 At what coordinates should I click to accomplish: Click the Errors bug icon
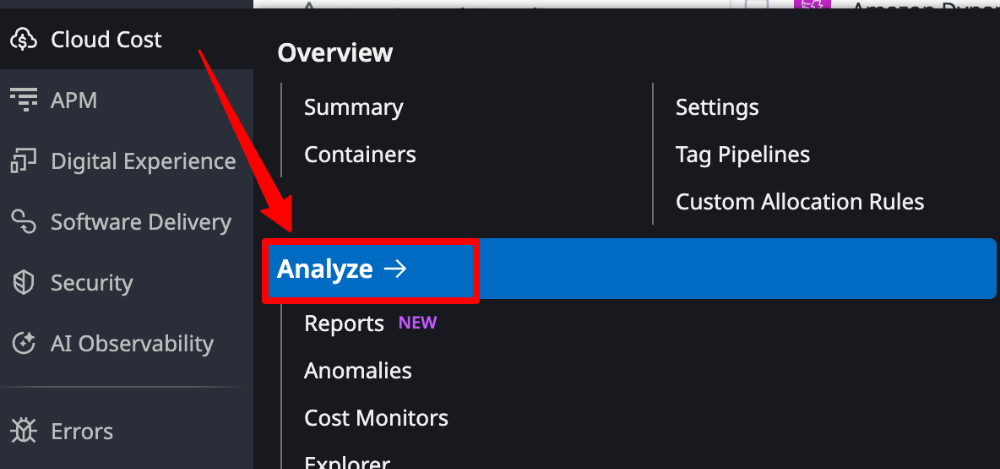(x=23, y=432)
